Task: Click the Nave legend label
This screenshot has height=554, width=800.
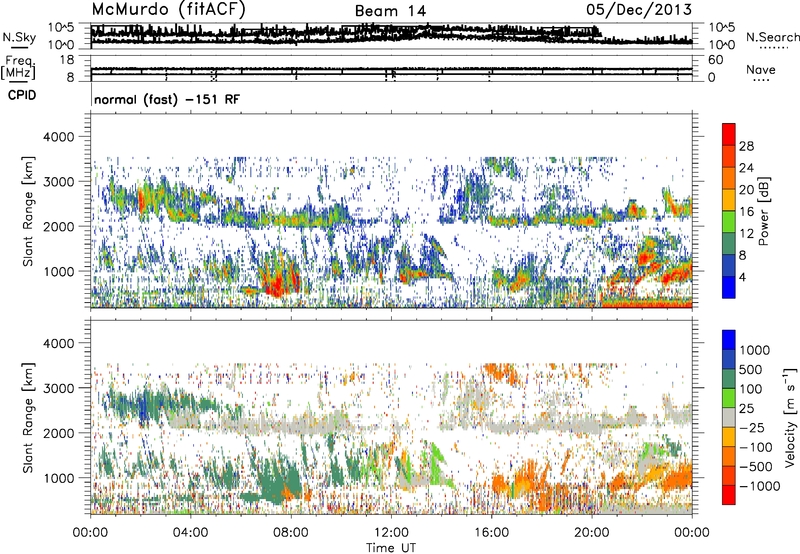Action: (761, 69)
